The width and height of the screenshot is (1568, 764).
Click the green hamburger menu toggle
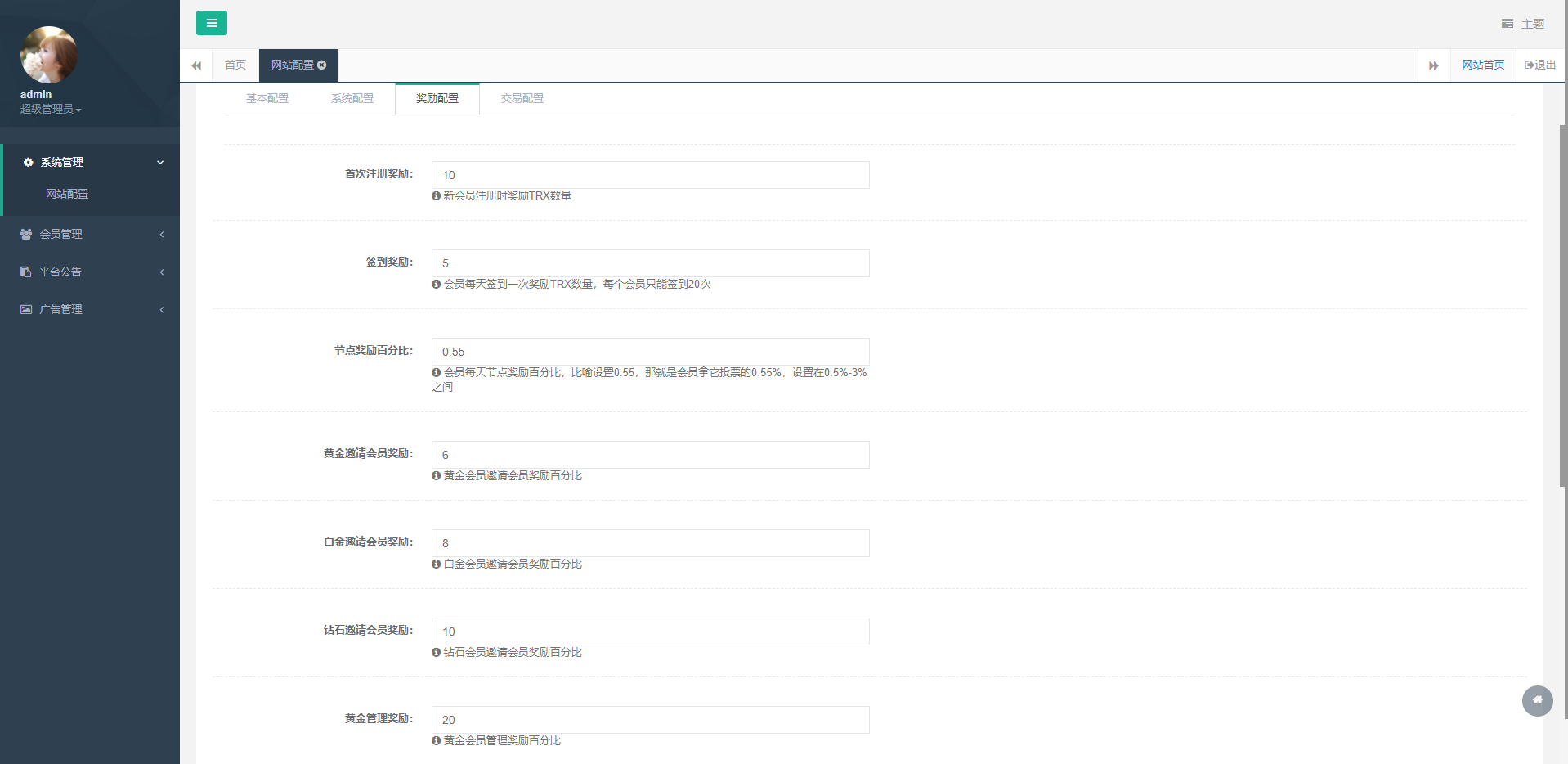click(x=211, y=23)
